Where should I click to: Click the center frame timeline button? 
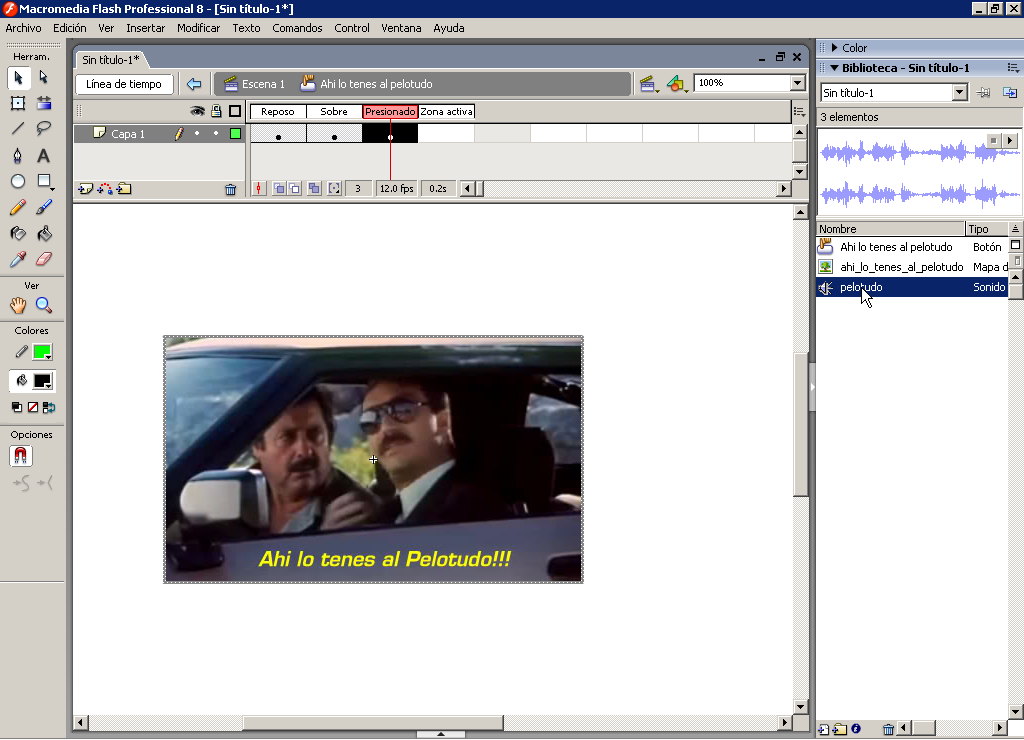pyautogui.click(x=259, y=189)
